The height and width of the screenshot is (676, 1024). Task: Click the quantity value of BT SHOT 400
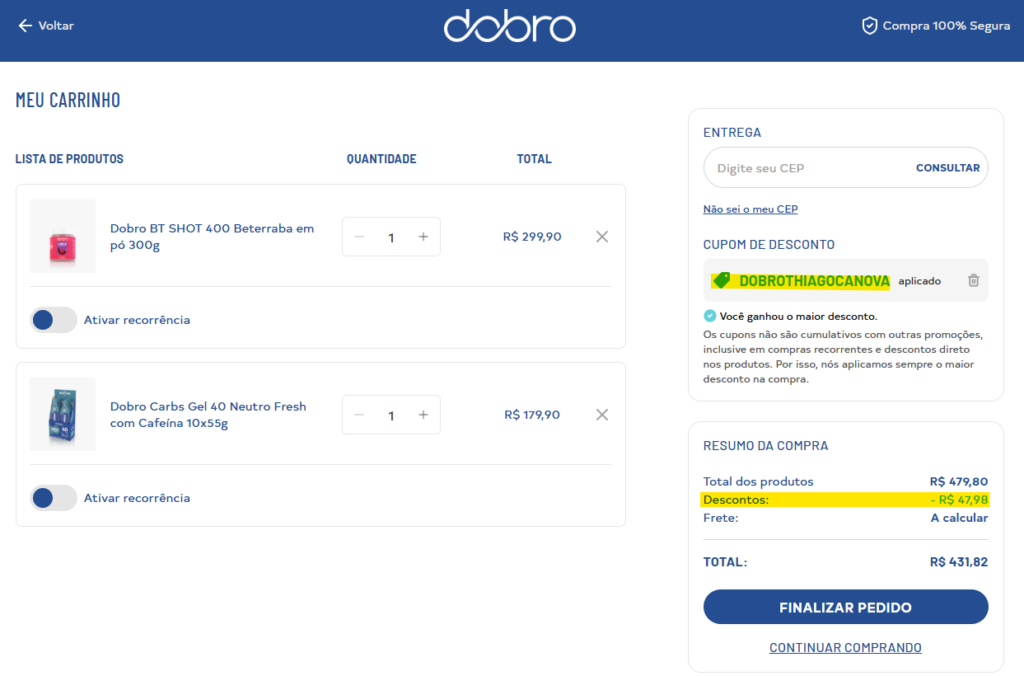pos(391,237)
